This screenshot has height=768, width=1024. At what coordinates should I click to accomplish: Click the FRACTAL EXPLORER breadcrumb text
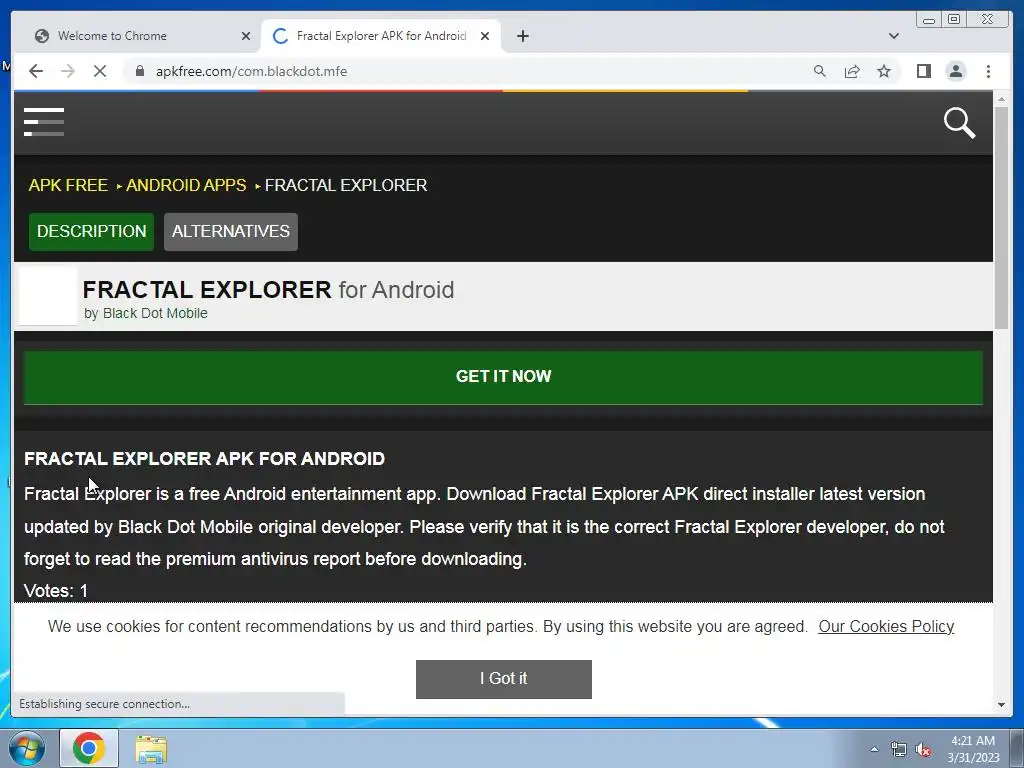click(345, 185)
